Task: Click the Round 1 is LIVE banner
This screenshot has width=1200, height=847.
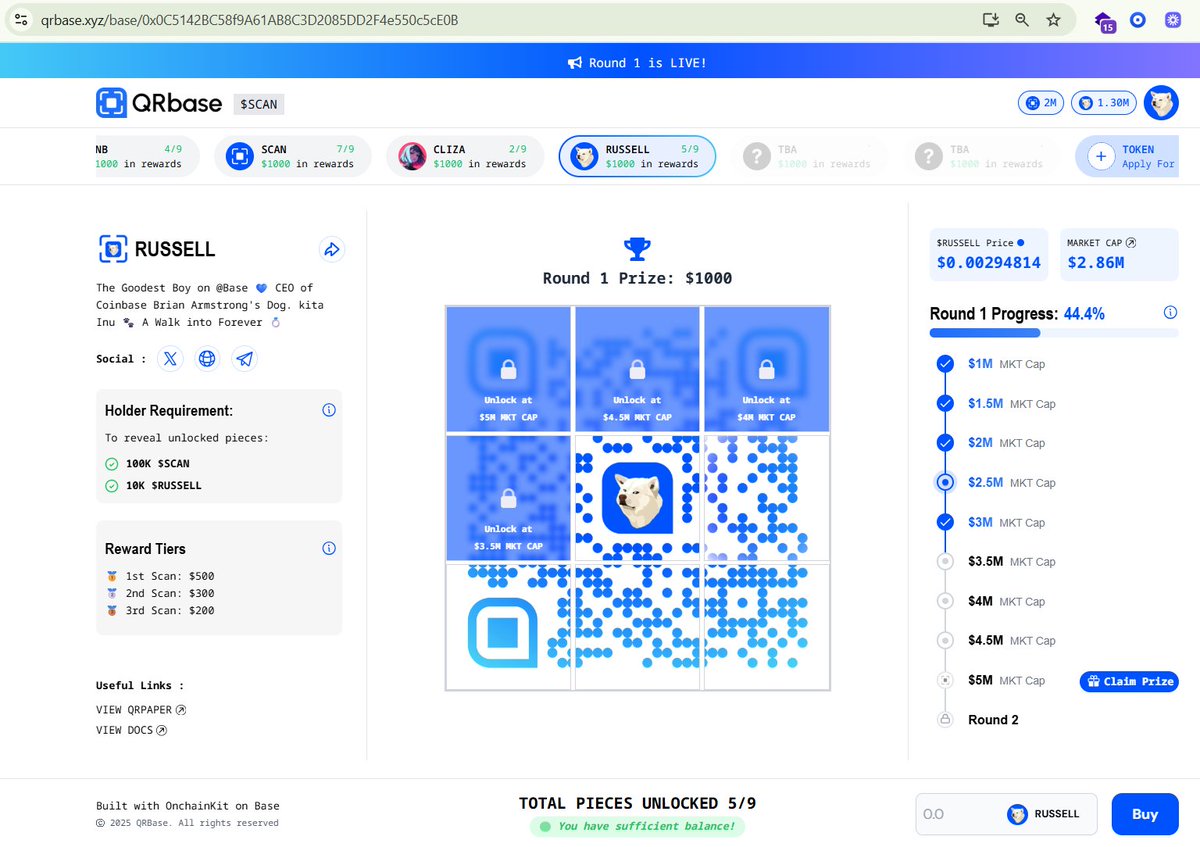Action: [x=637, y=62]
